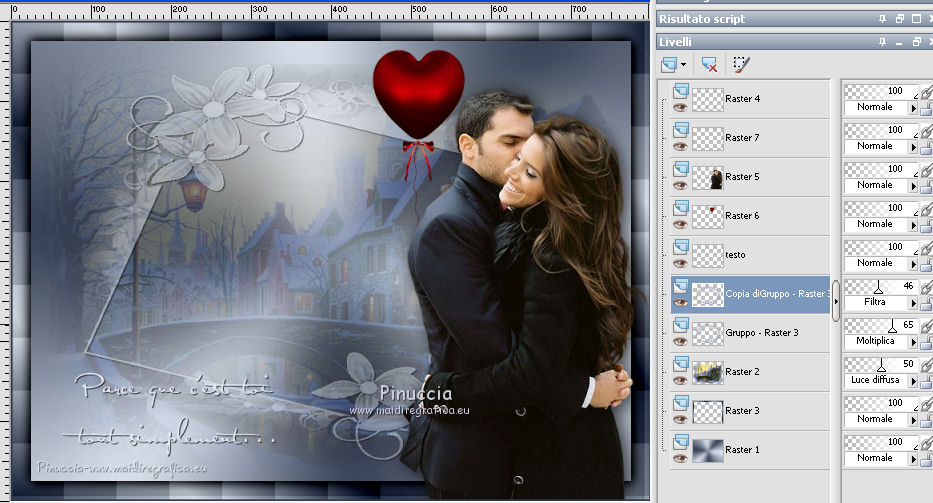933x503 pixels.
Task: Pin the Risultato script panel
Action: (x=882, y=19)
